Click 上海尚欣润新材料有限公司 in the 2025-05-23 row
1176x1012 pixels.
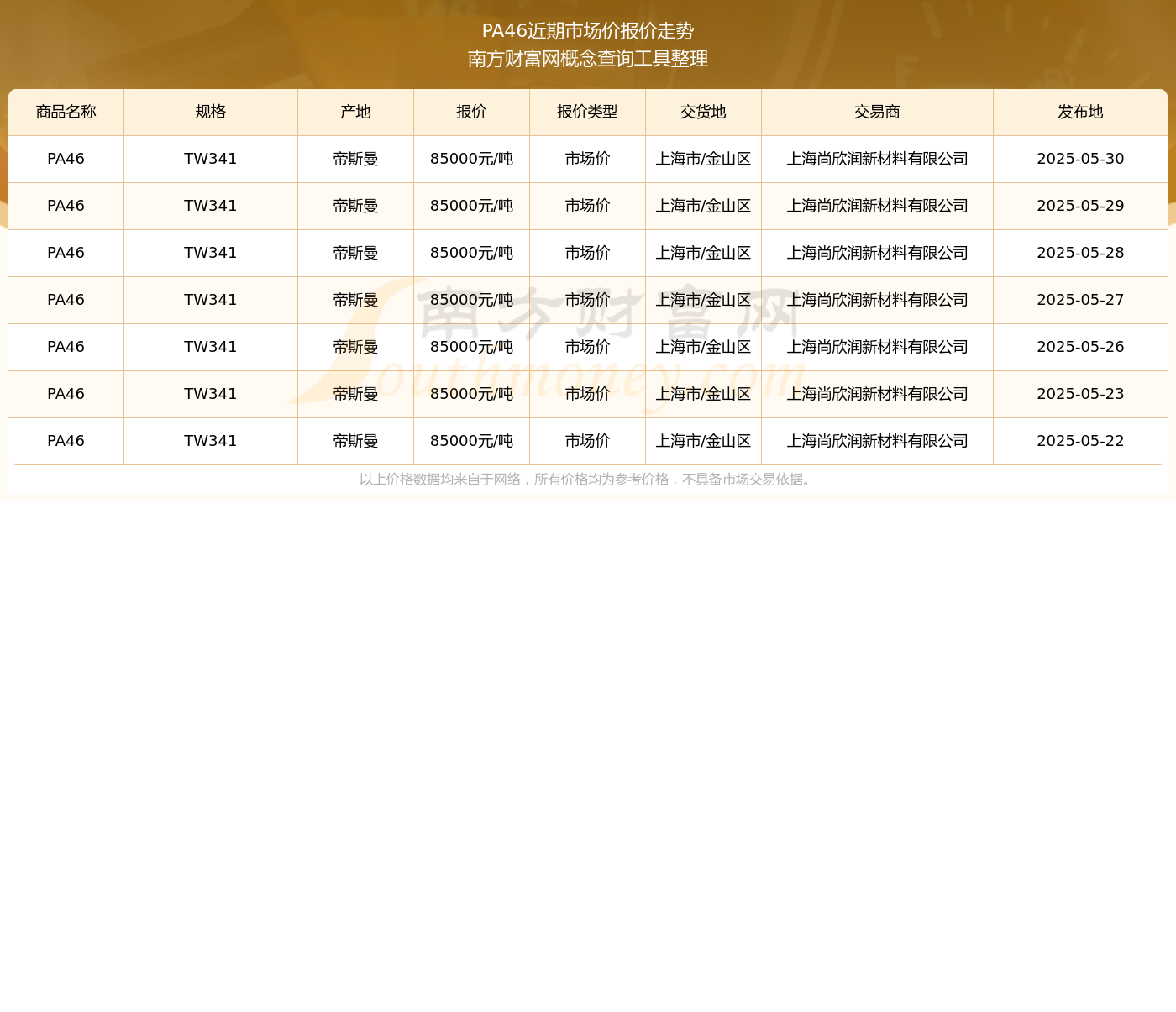[877, 394]
